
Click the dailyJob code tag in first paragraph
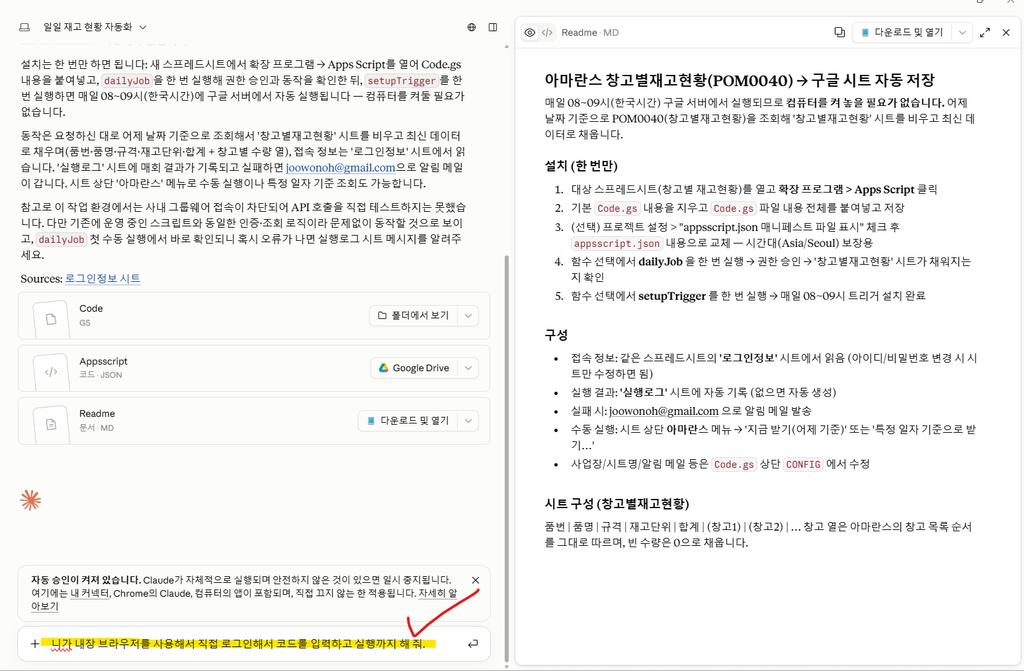(127, 80)
